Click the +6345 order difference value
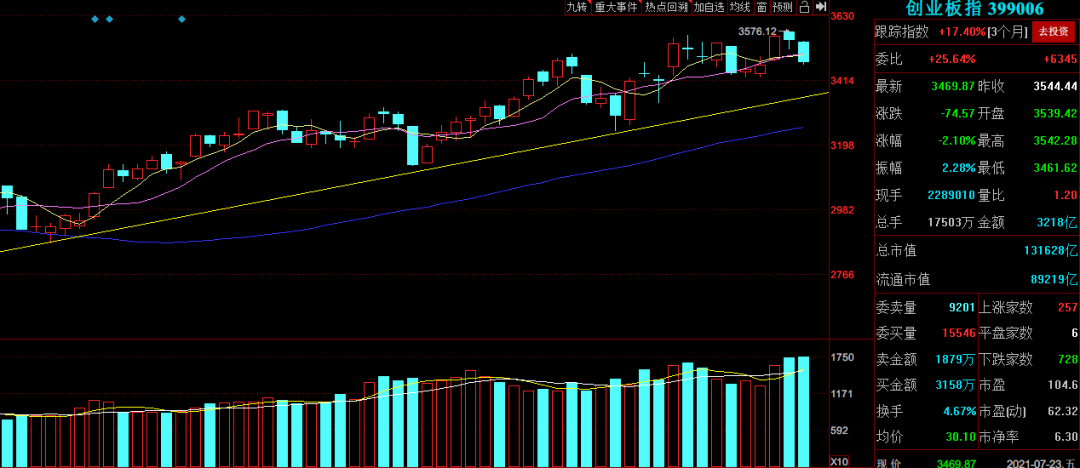The width and height of the screenshot is (1080, 468). click(1060, 59)
